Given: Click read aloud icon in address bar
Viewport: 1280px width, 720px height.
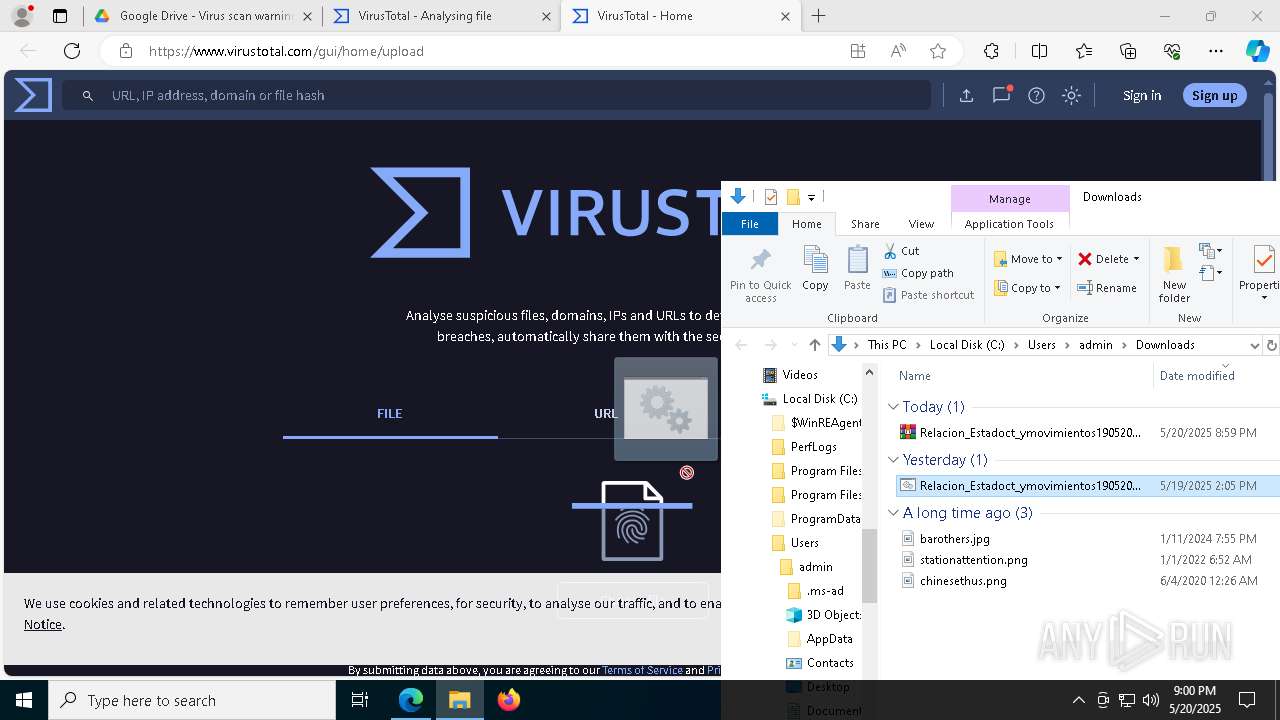Looking at the screenshot, I should coord(898,51).
